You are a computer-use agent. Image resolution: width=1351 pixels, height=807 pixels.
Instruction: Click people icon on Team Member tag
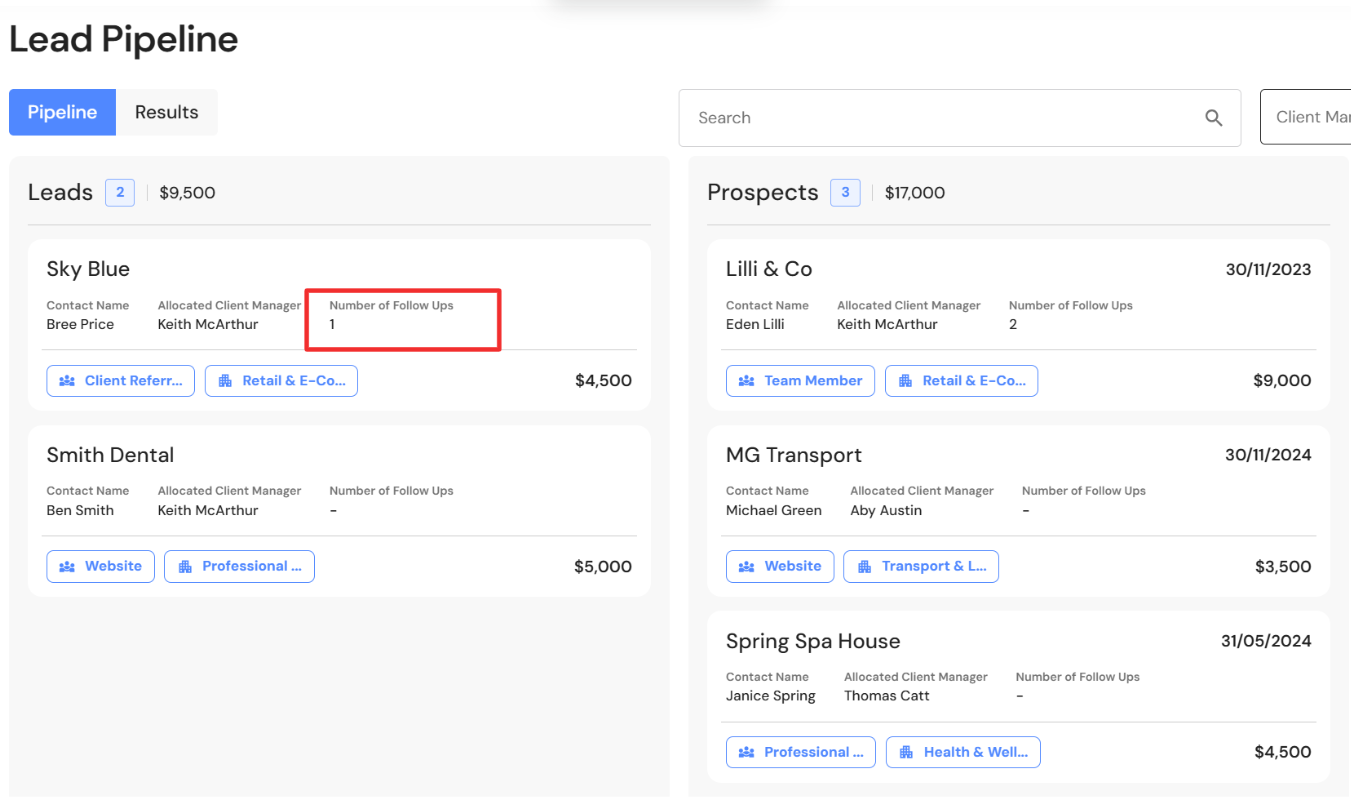(746, 381)
